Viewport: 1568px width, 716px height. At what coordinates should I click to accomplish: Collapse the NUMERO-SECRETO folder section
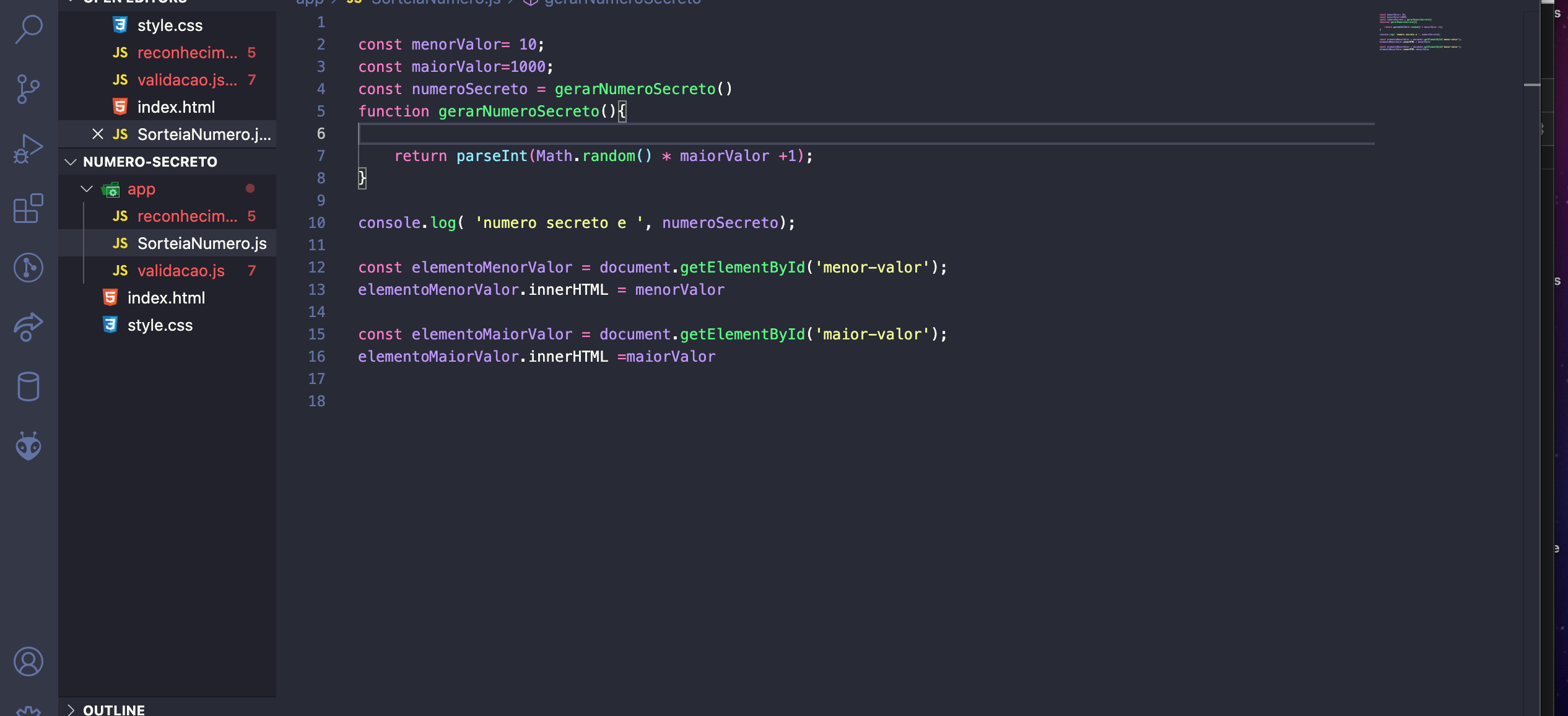167,162
